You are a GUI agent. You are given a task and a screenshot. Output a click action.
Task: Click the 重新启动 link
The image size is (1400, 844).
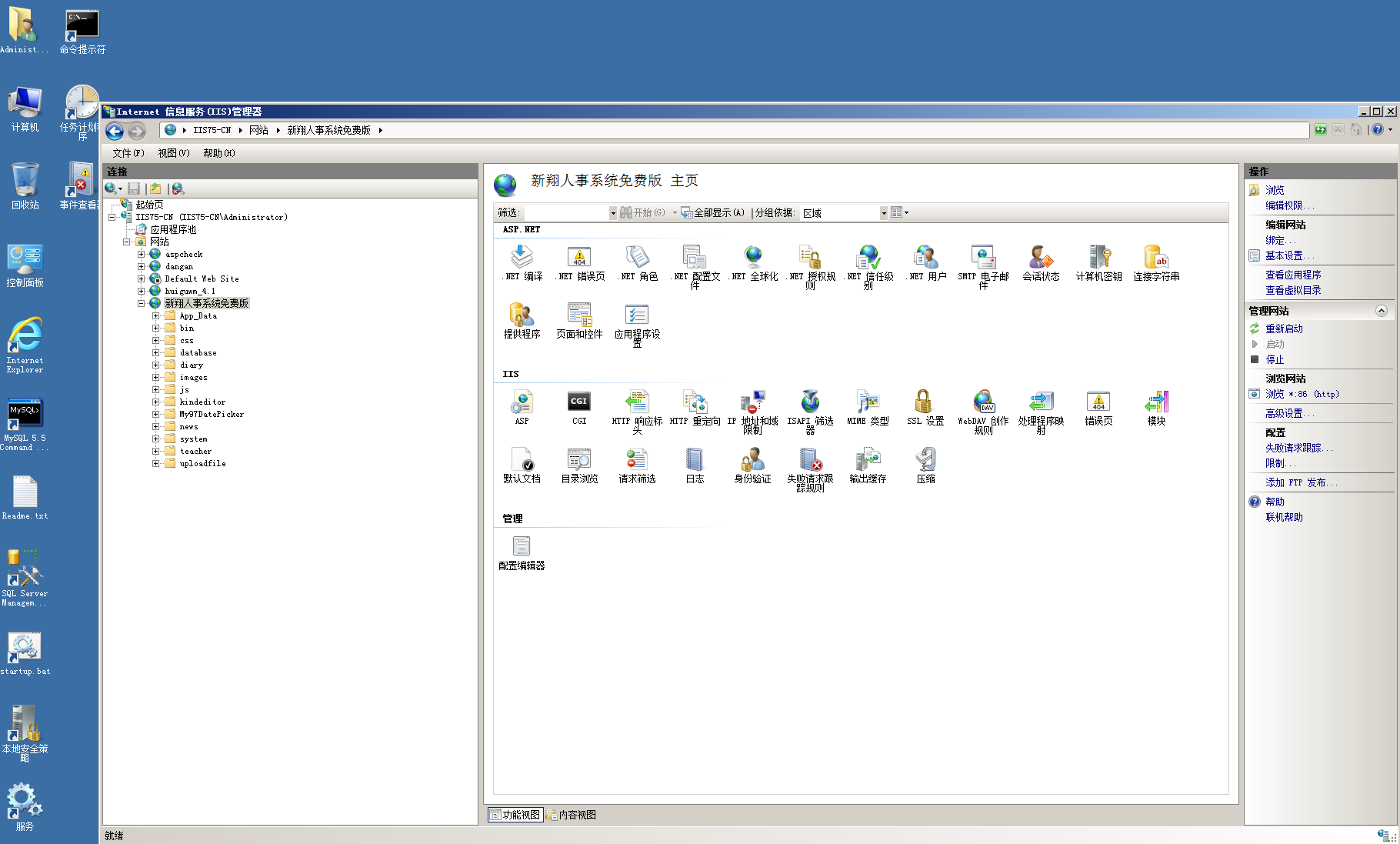1284,329
